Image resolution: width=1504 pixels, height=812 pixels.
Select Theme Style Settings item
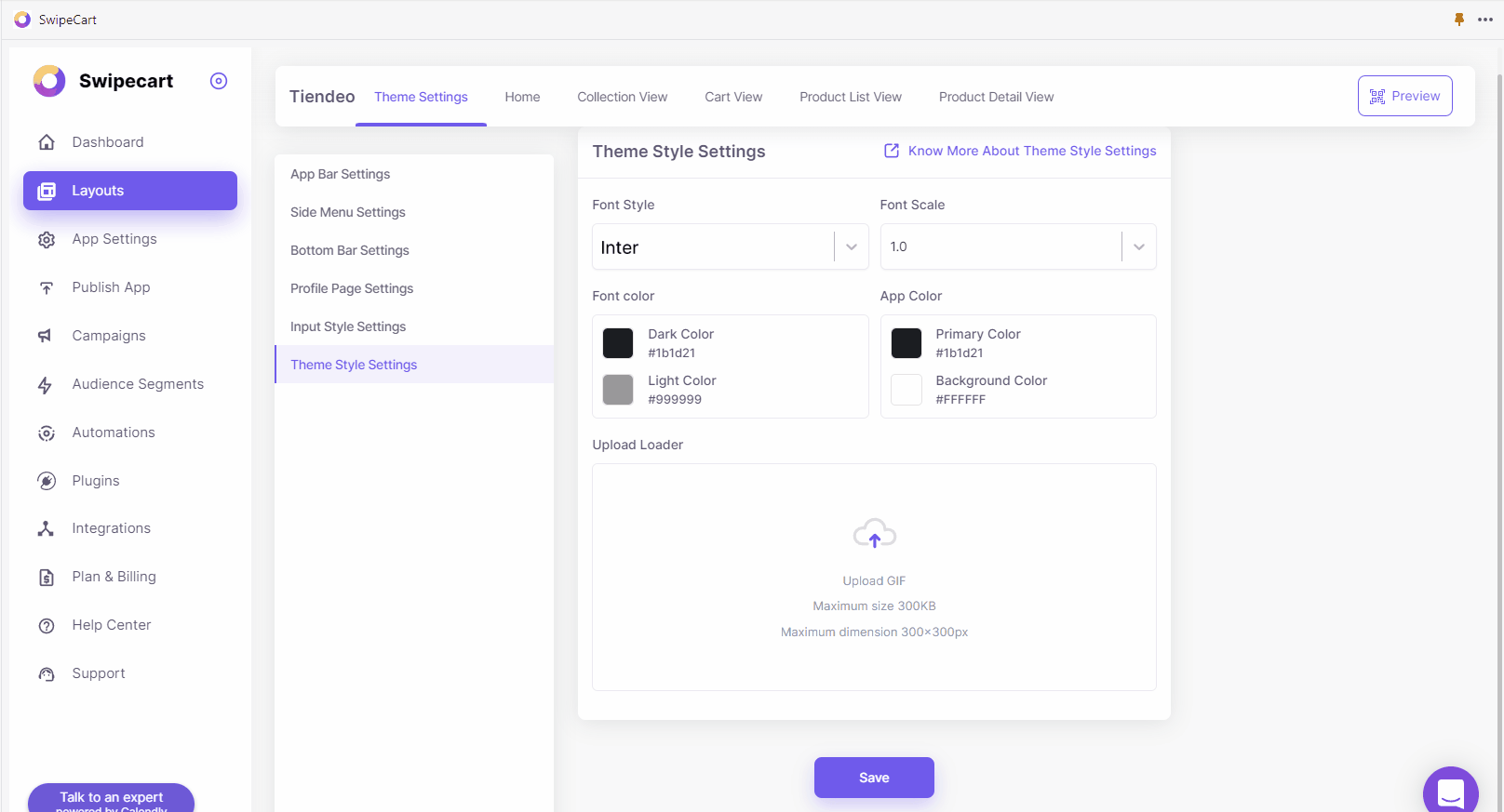[x=414, y=365]
